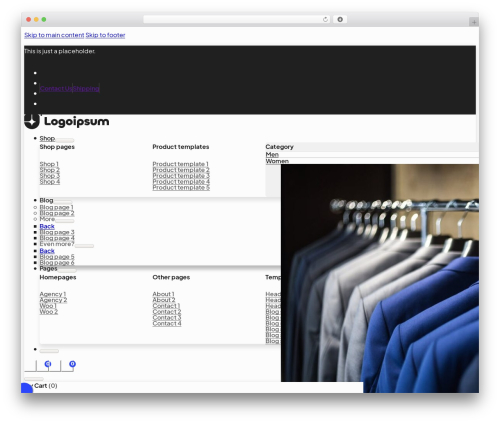Open the Contact 2 page
This screenshot has height=423, width=500.
(x=167, y=312)
